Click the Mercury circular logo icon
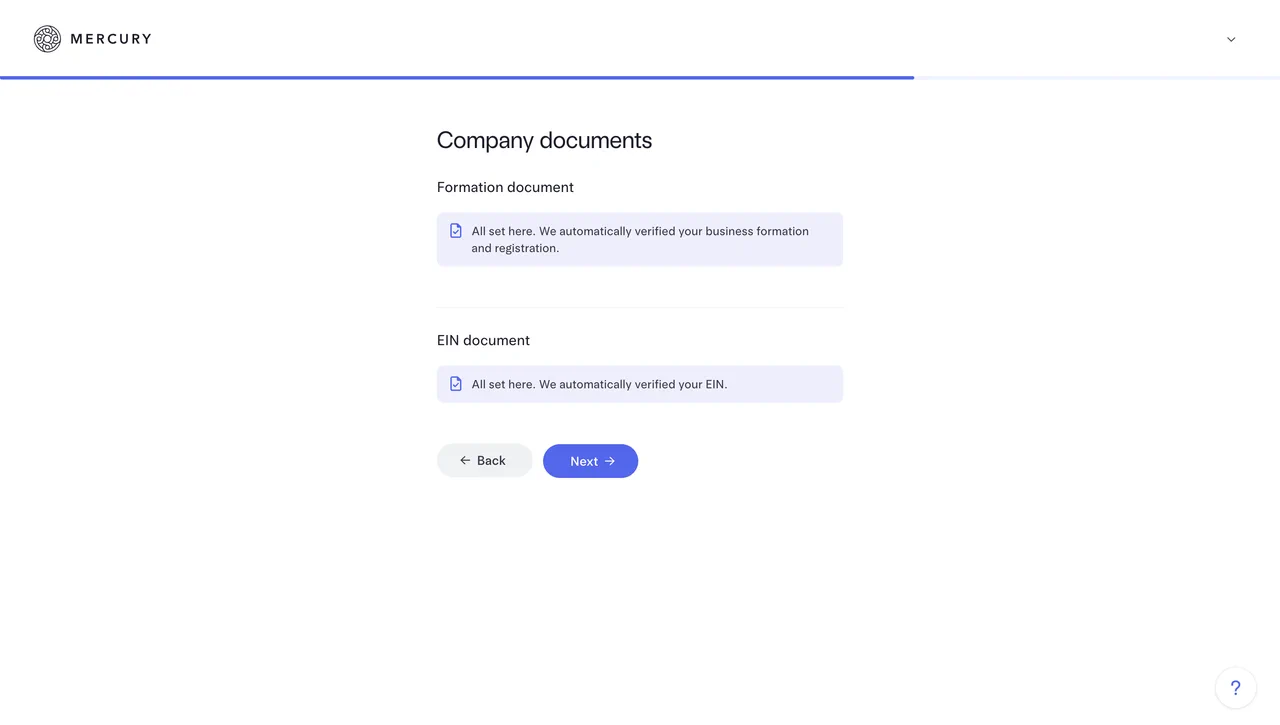Viewport: 1280px width, 725px height. click(x=47, y=39)
